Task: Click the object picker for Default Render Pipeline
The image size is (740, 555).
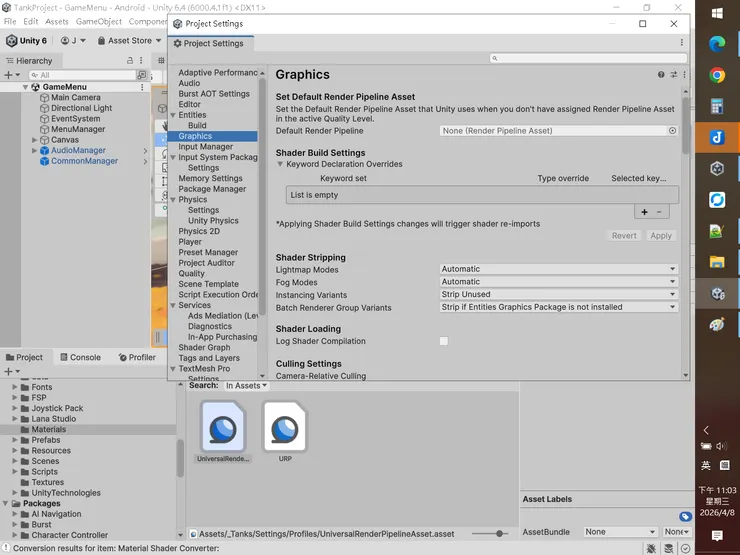Action: (672, 131)
